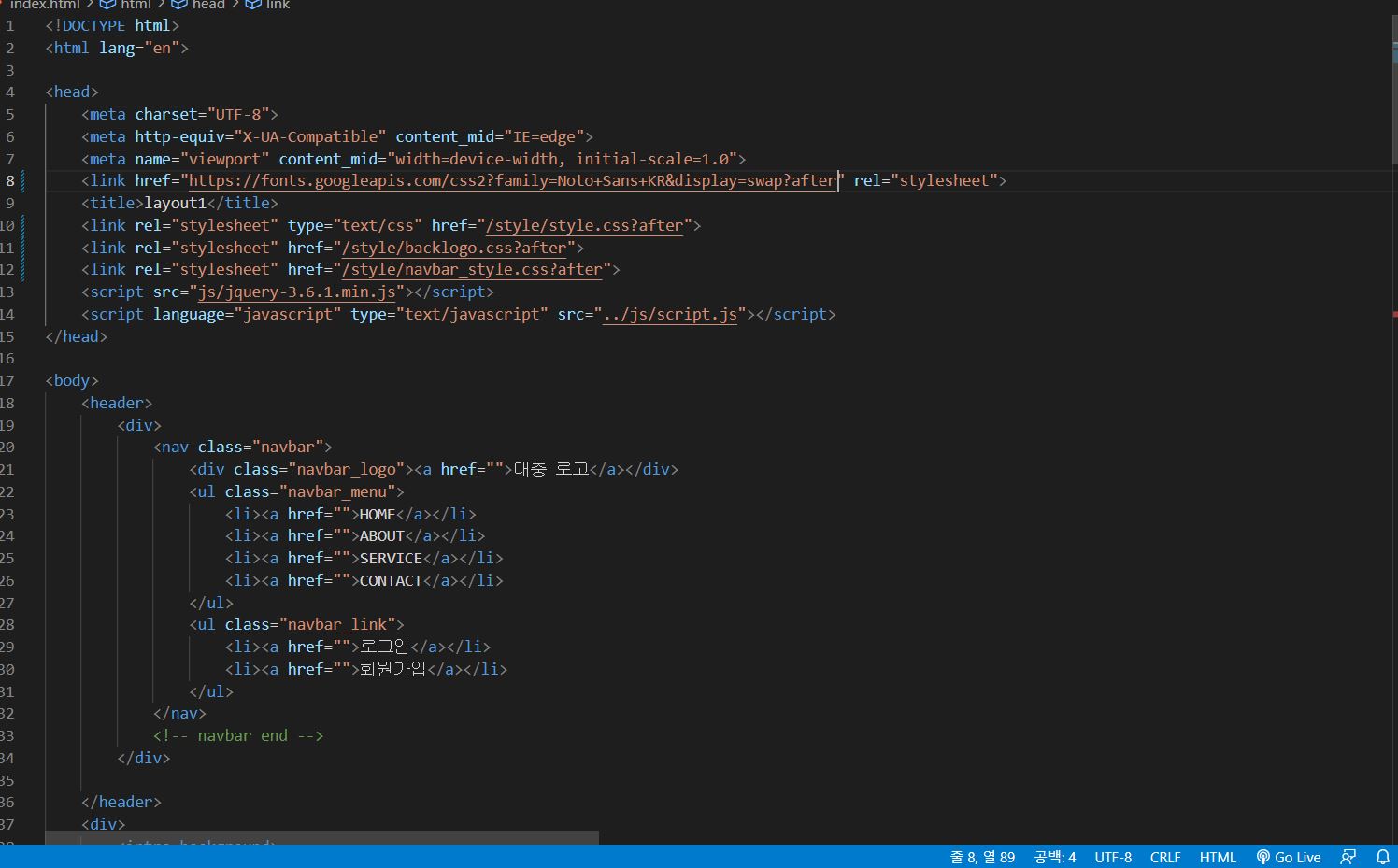Click the closing </head> tag
1398x868 pixels.
click(x=77, y=336)
